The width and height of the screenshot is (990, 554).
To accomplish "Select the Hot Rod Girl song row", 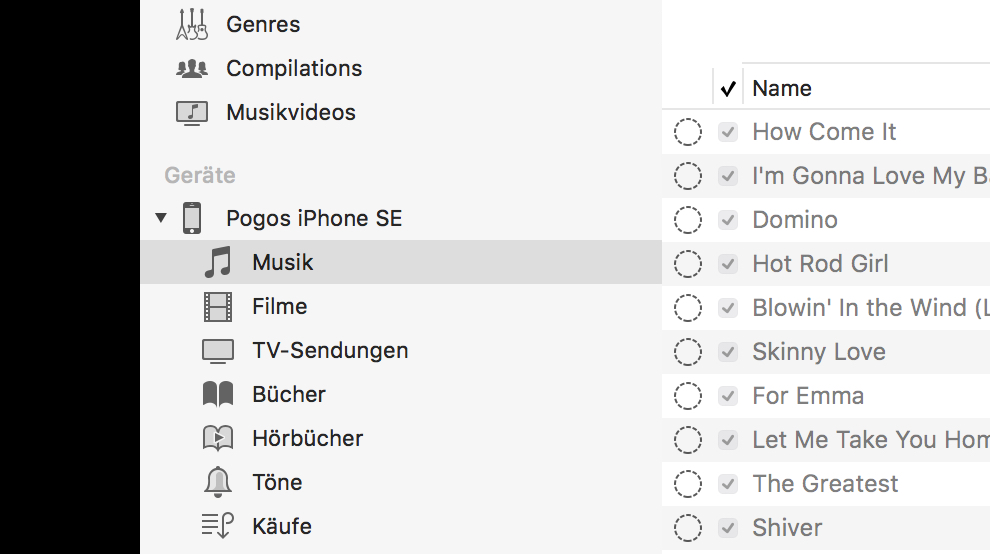I will pyautogui.click(x=826, y=264).
